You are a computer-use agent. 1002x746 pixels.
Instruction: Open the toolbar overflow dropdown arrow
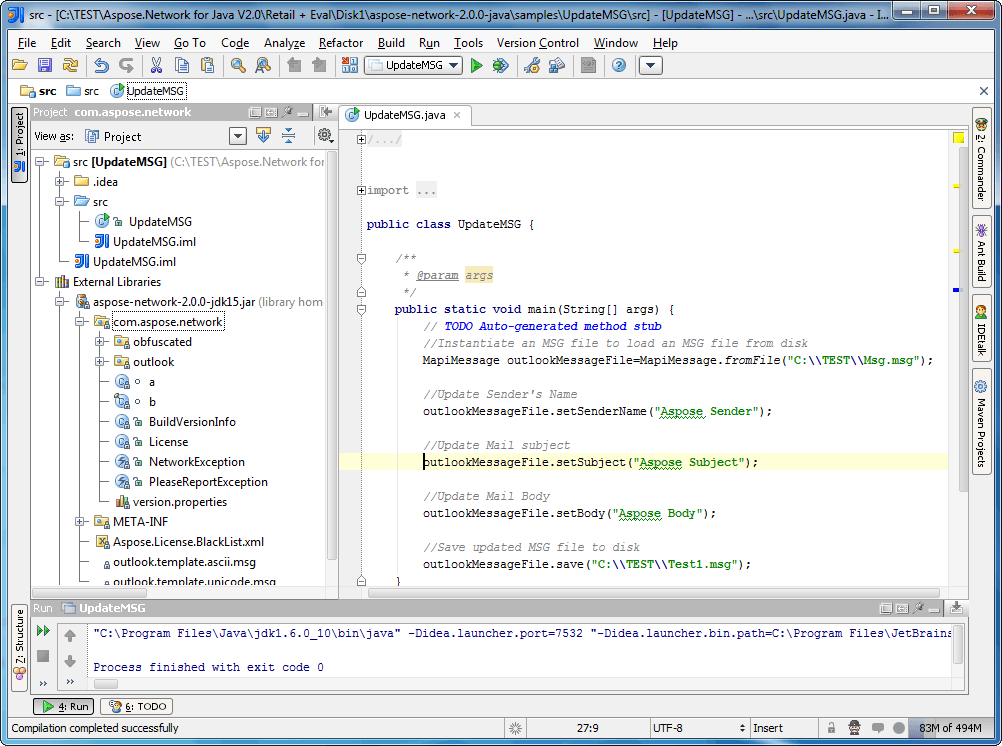click(x=651, y=65)
